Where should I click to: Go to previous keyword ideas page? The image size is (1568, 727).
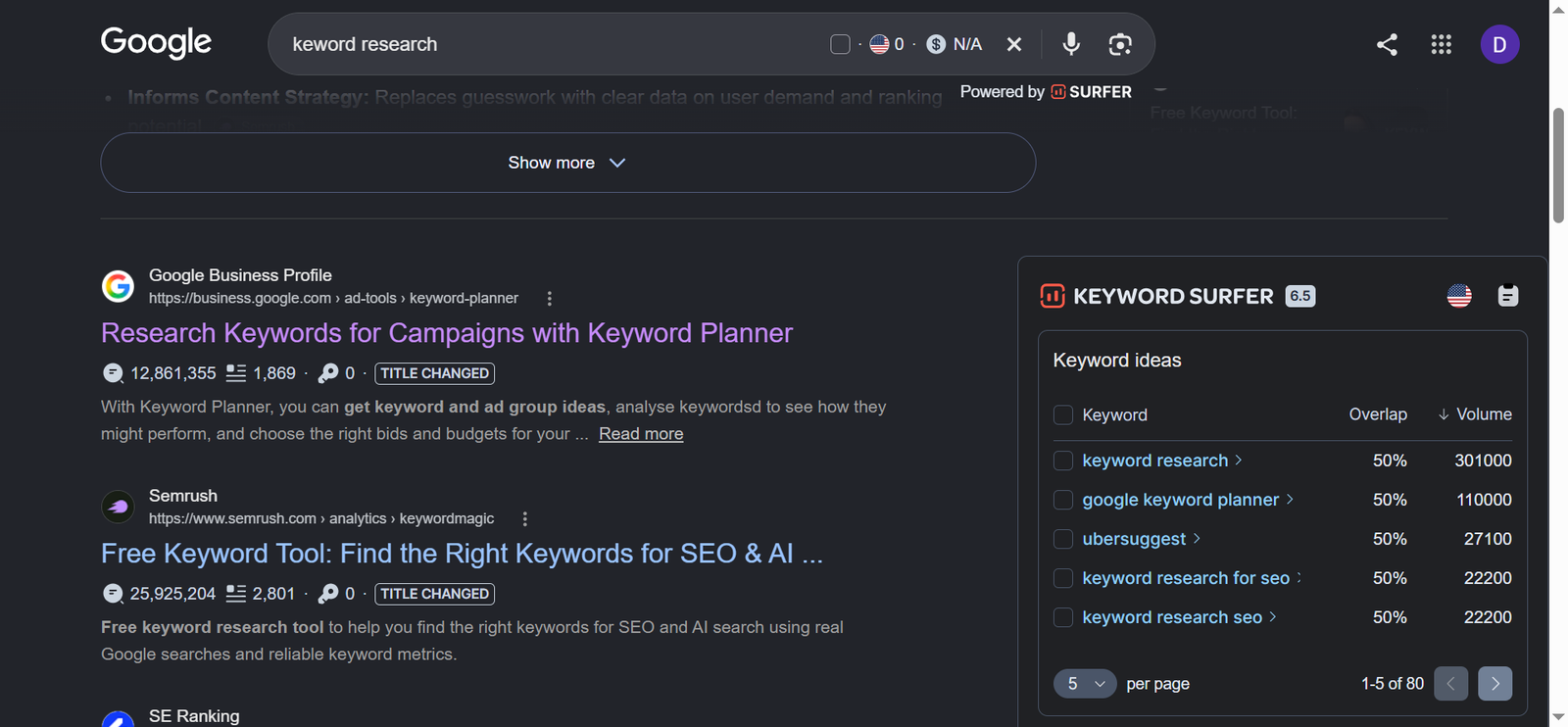pyautogui.click(x=1450, y=684)
